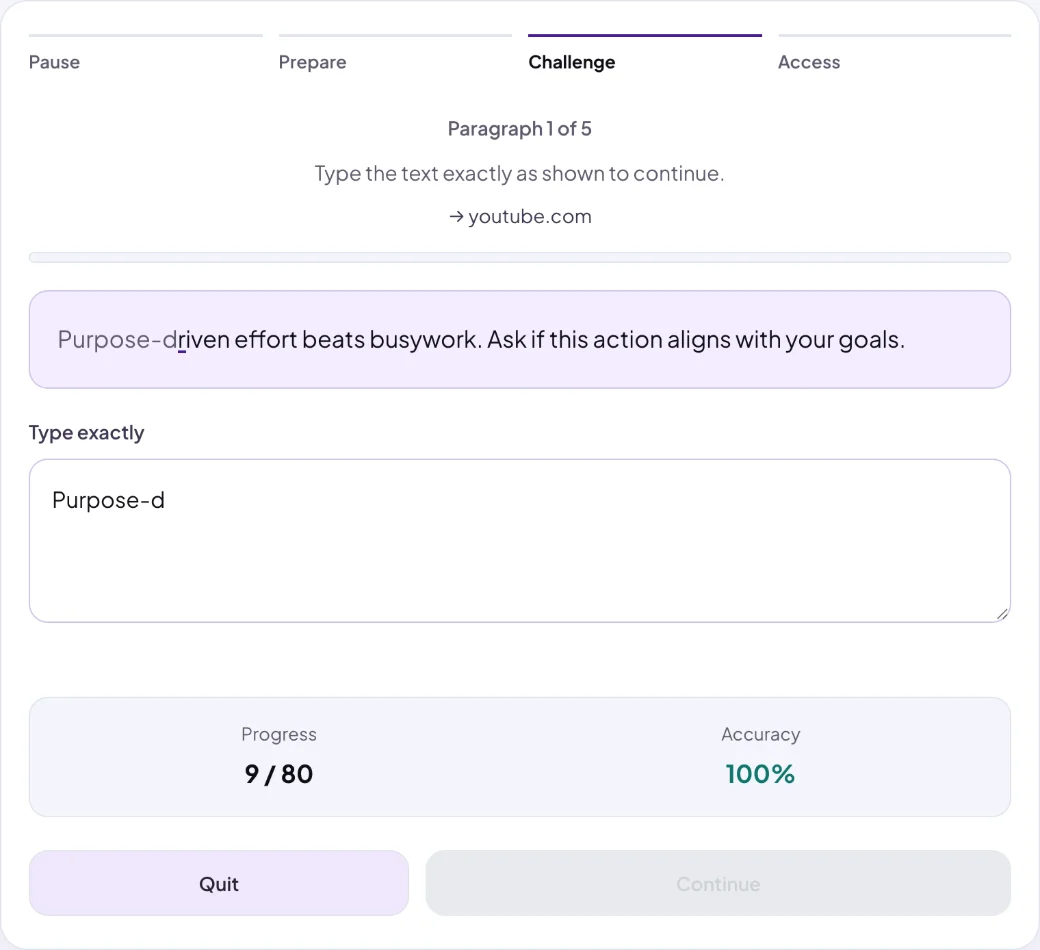The width and height of the screenshot is (1040, 950).
Task: Click the arrow icon before youtube.com
Action: tap(456, 216)
